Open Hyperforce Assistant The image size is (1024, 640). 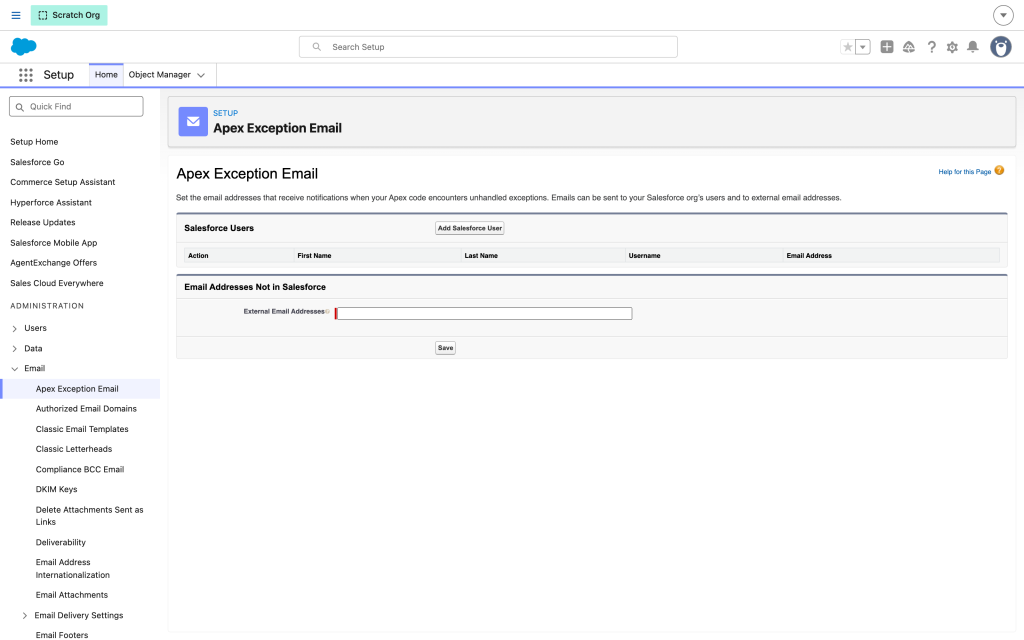coord(51,202)
